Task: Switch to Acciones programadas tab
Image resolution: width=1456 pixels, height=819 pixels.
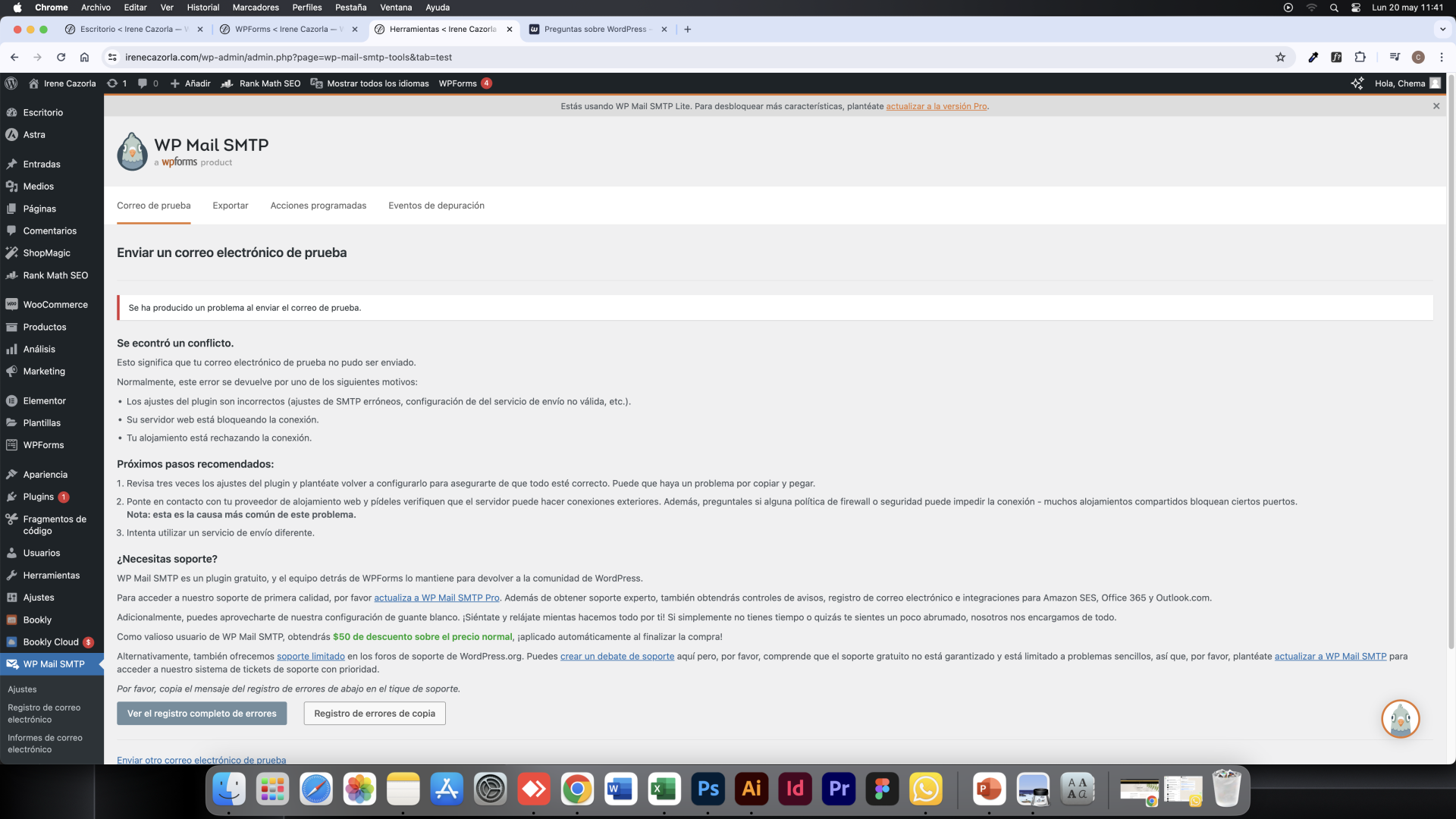Action: [x=318, y=206]
